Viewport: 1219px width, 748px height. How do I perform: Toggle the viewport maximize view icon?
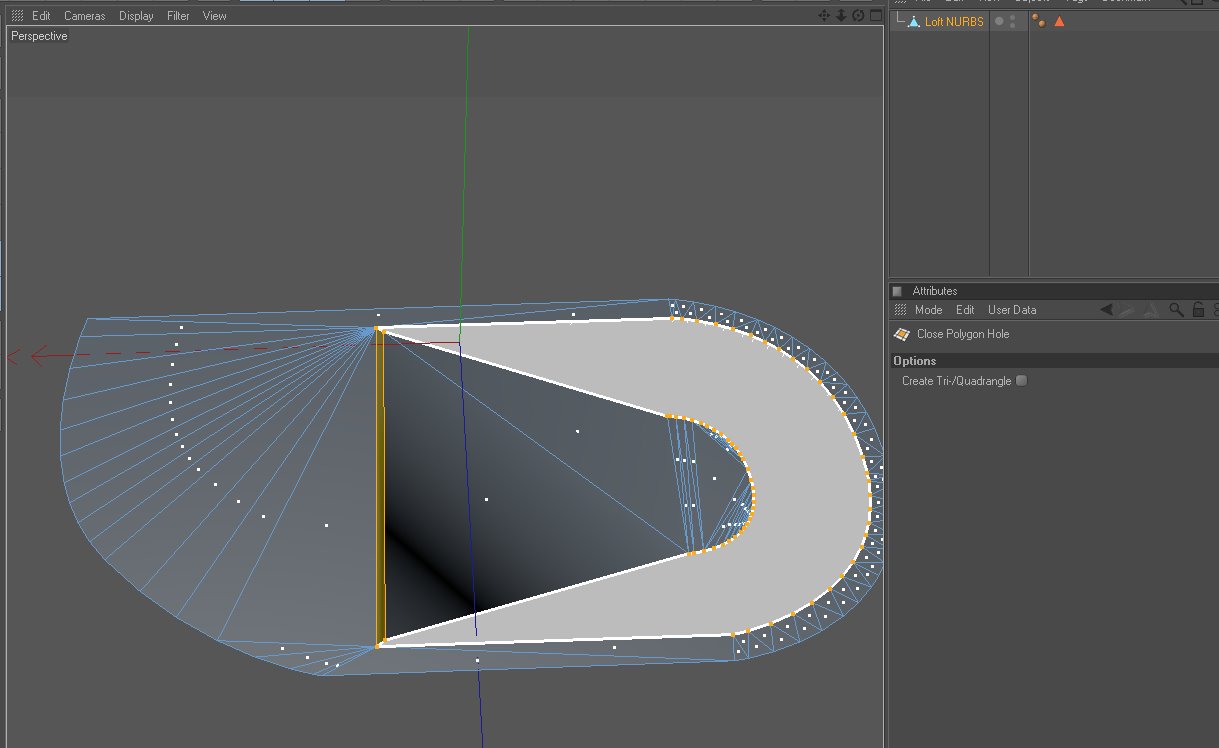[875, 15]
